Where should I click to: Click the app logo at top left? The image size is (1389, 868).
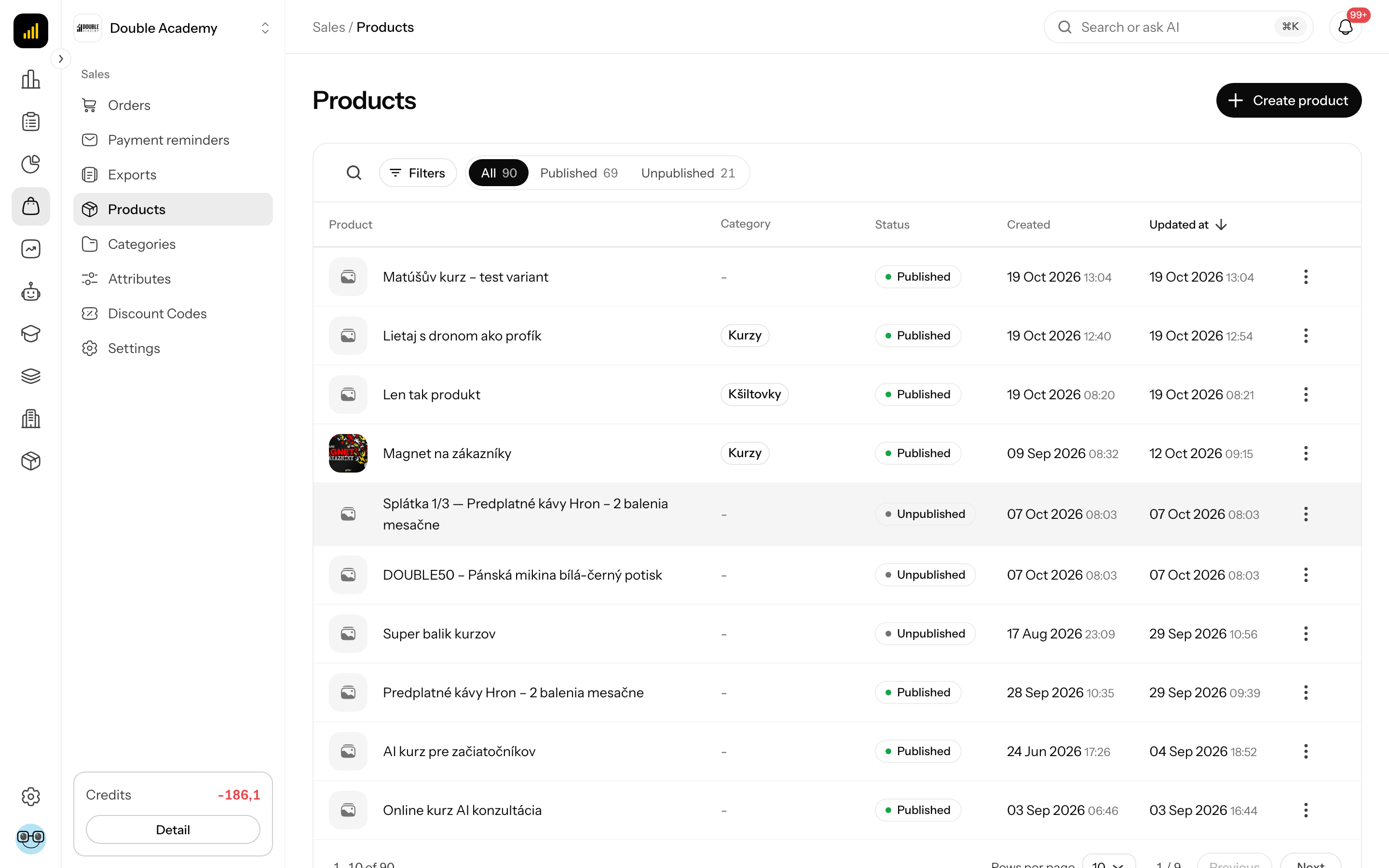30,30
